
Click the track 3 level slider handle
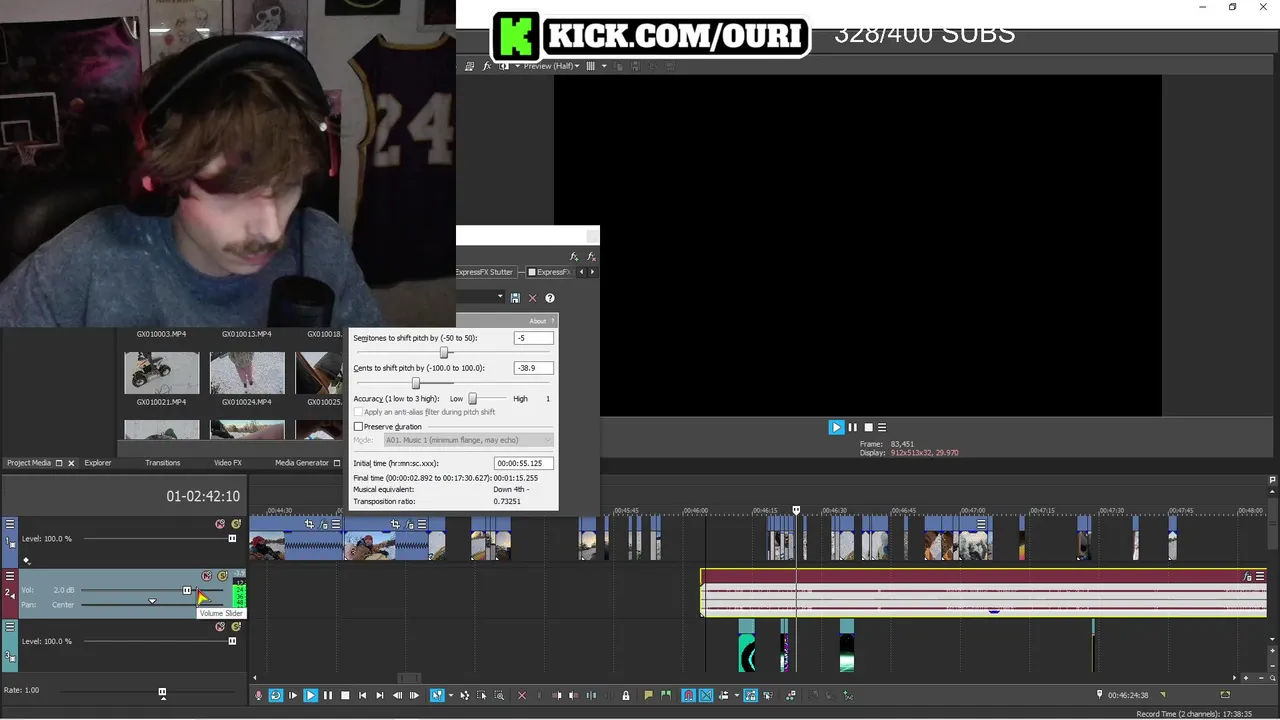pyautogui.click(x=232, y=641)
